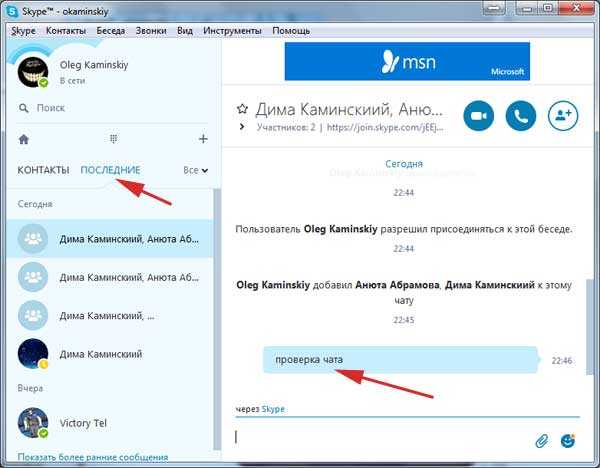This screenshot has width=600, height=468.
Task: Switch to the ПОСЛЕДНИЕ tab
Action: (x=110, y=170)
